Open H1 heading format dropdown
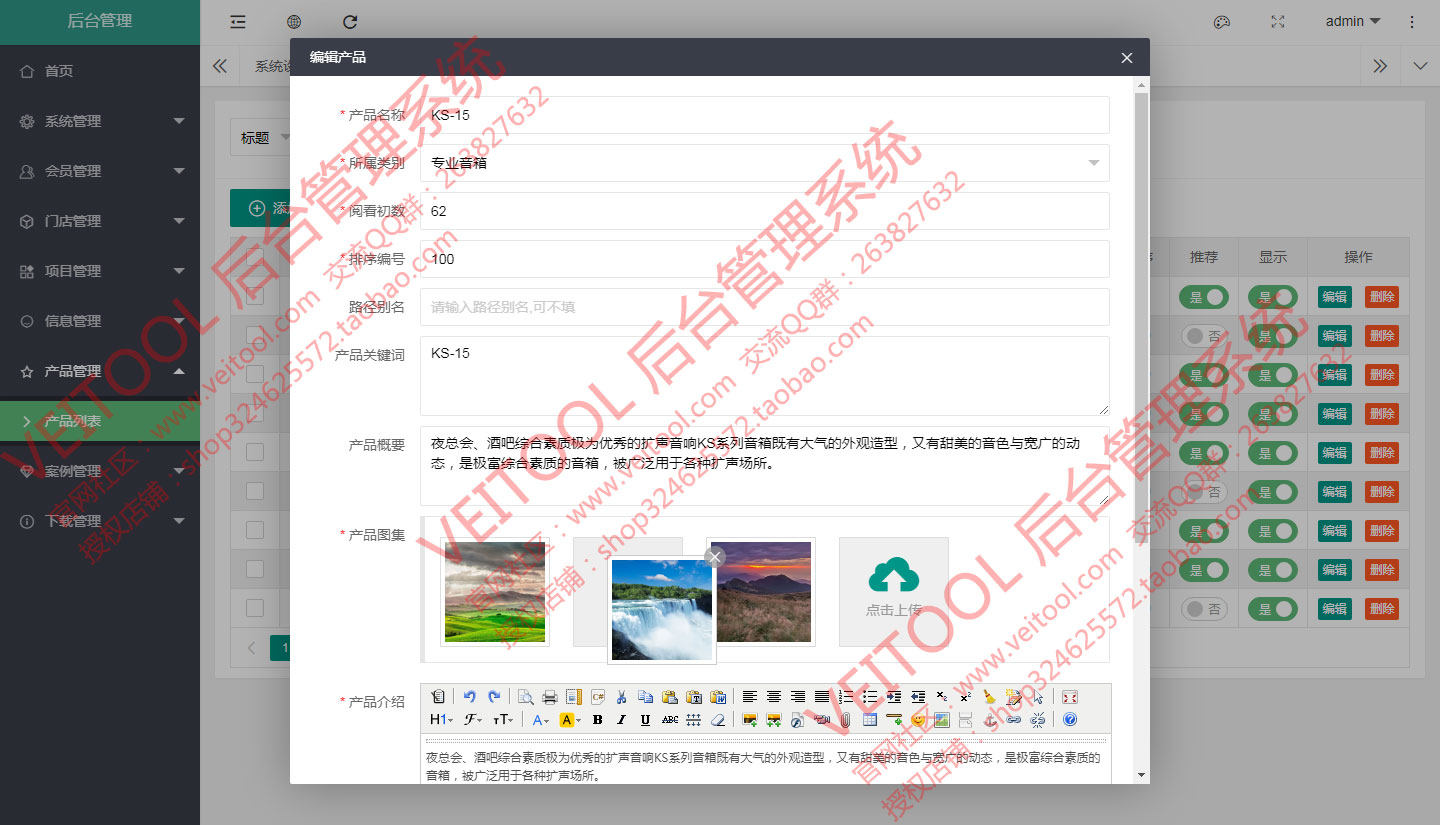This screenshot has width=1440, height=825. coord(441,719)
